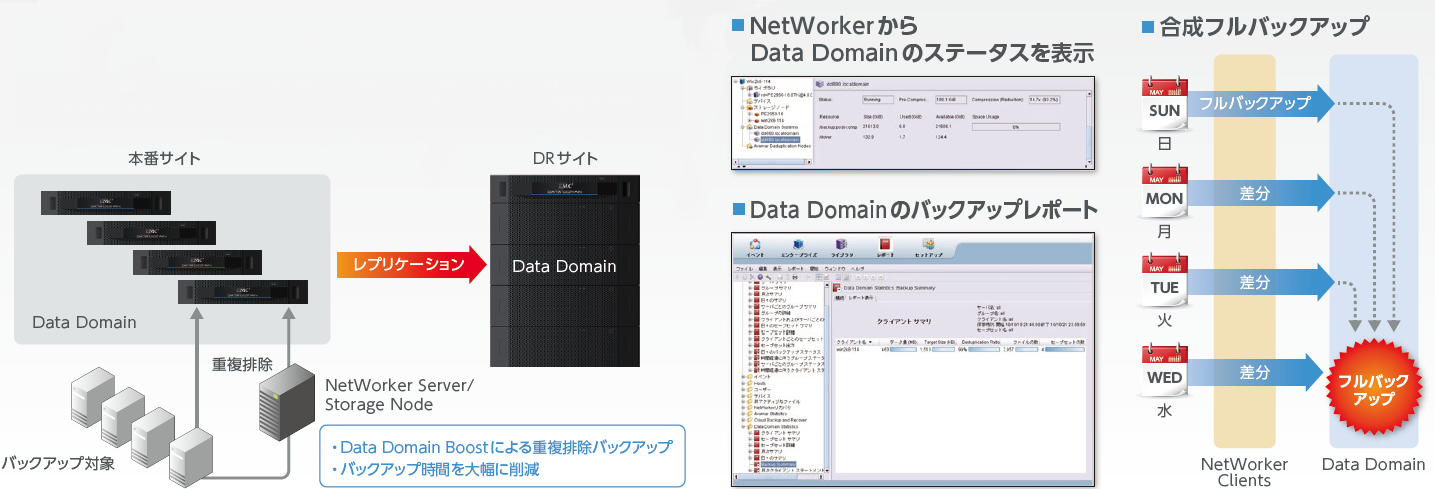The image size is (1435, 489).
Task: Click the red フルバックアップ starburst badge
Action: tap(1373, 389)
